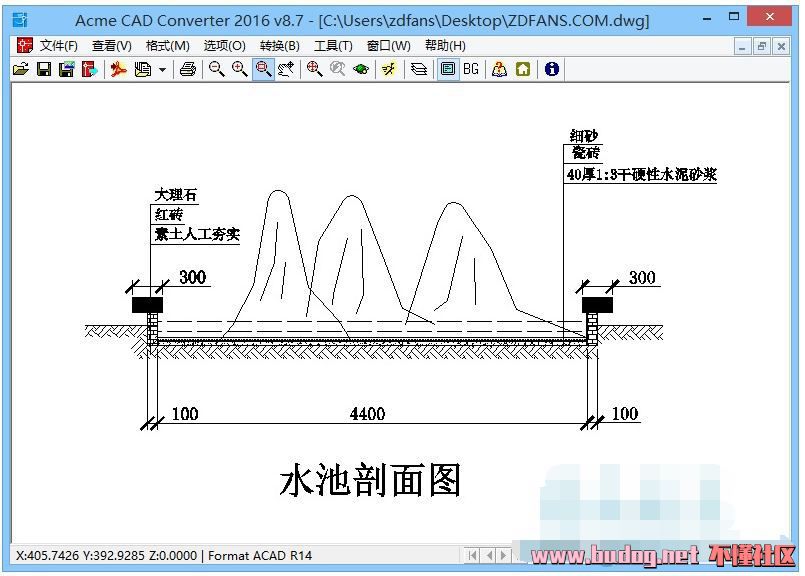
Task: Click the 瓷砖 annotation label
Action: click(585, 153)
